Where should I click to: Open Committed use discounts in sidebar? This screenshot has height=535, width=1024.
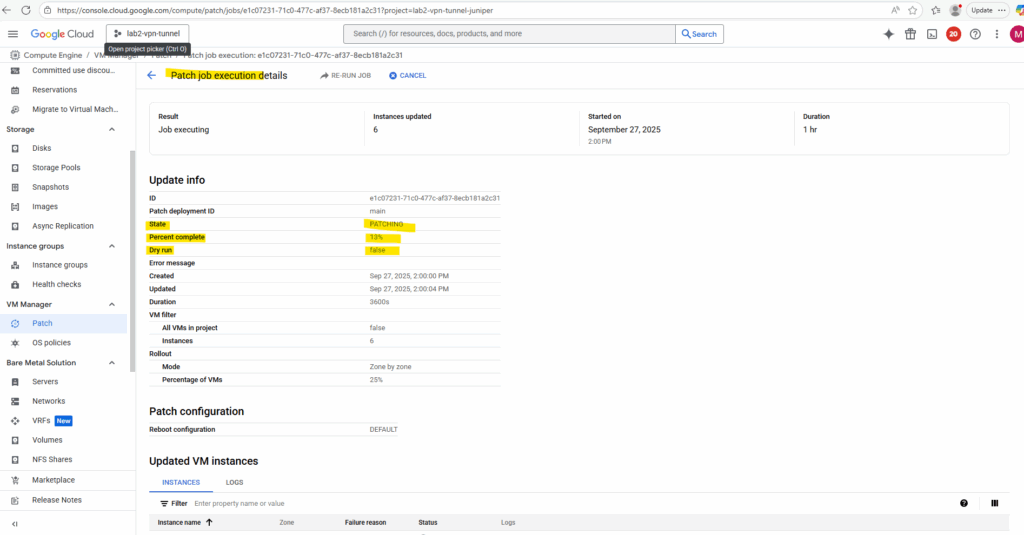click(x=73, y=71)
